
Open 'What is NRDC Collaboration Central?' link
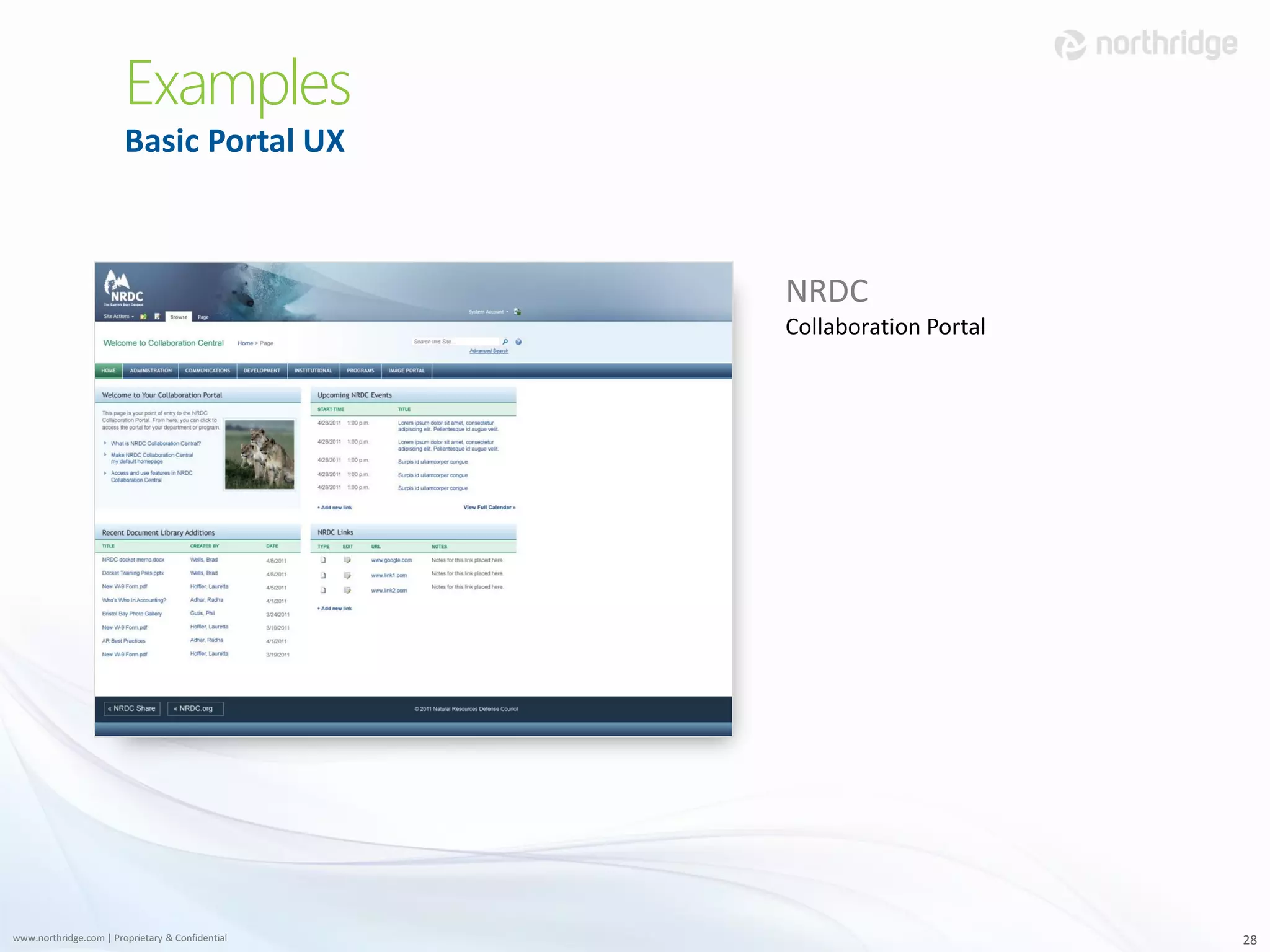156,443
